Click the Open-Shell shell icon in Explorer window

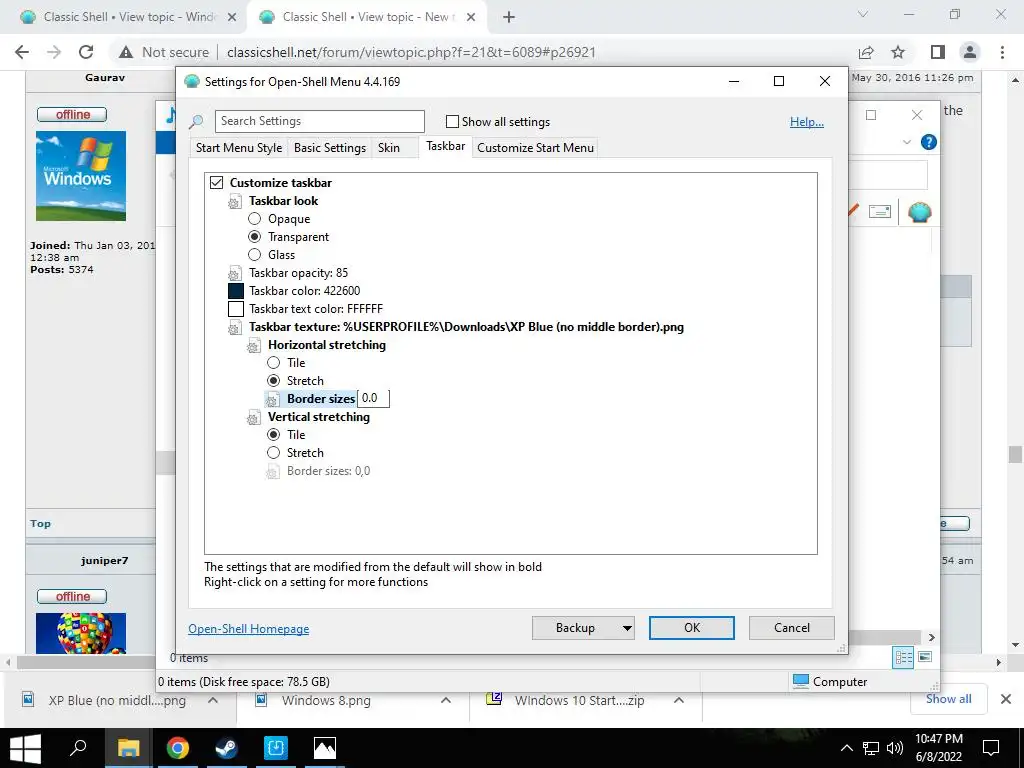point(920,212)
